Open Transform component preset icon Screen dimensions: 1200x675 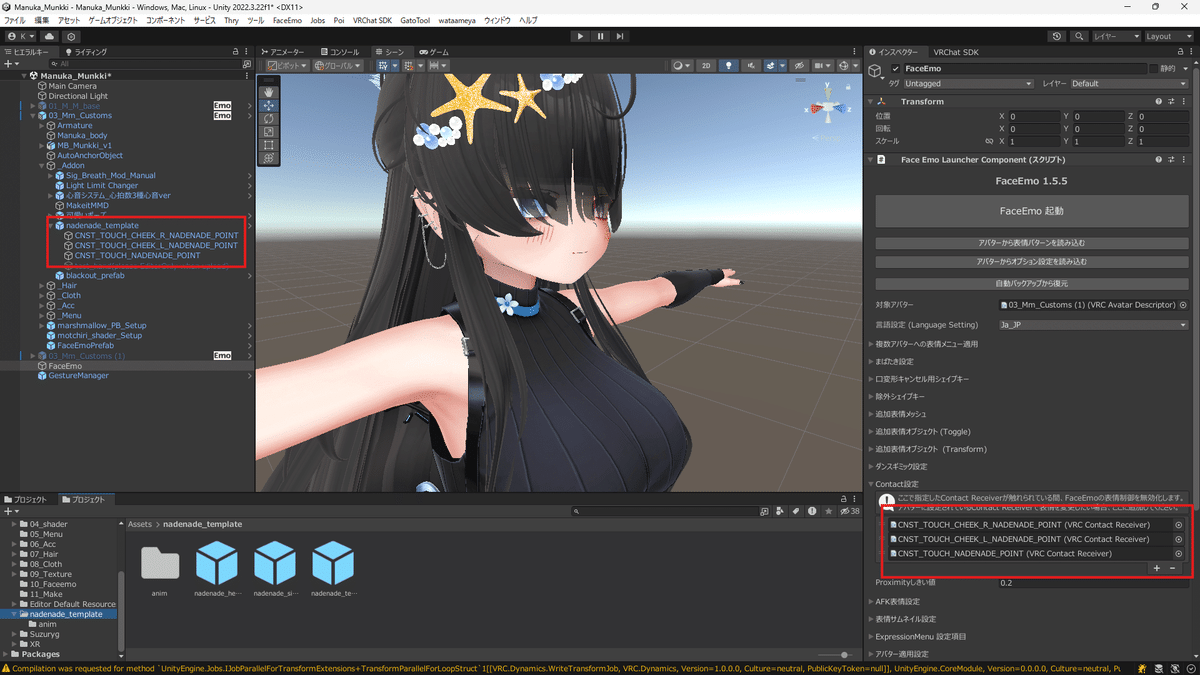(1172, 101)
